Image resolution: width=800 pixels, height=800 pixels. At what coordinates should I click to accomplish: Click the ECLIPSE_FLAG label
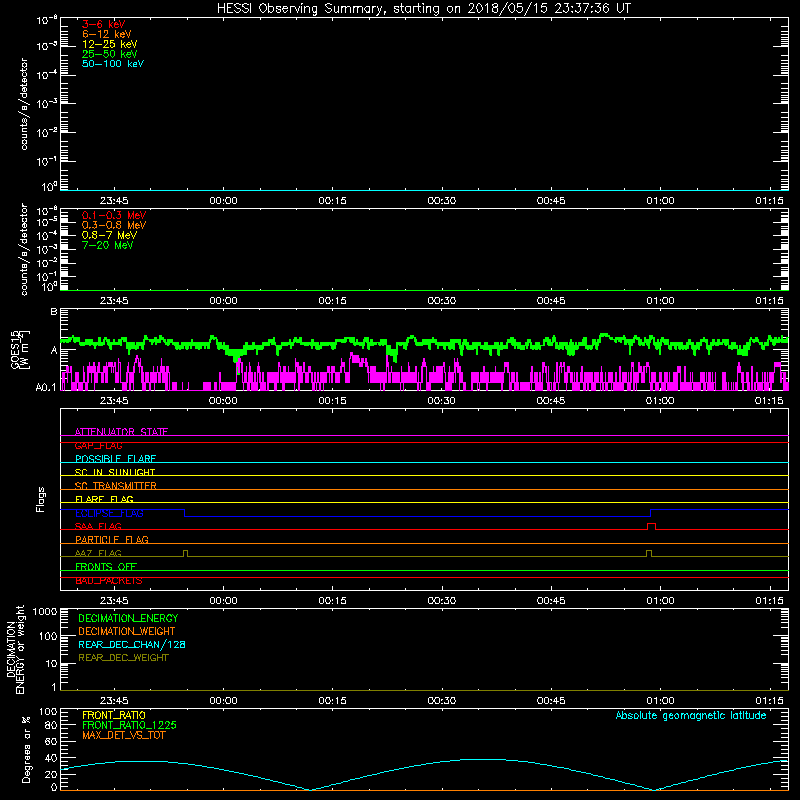pos(109,513)
